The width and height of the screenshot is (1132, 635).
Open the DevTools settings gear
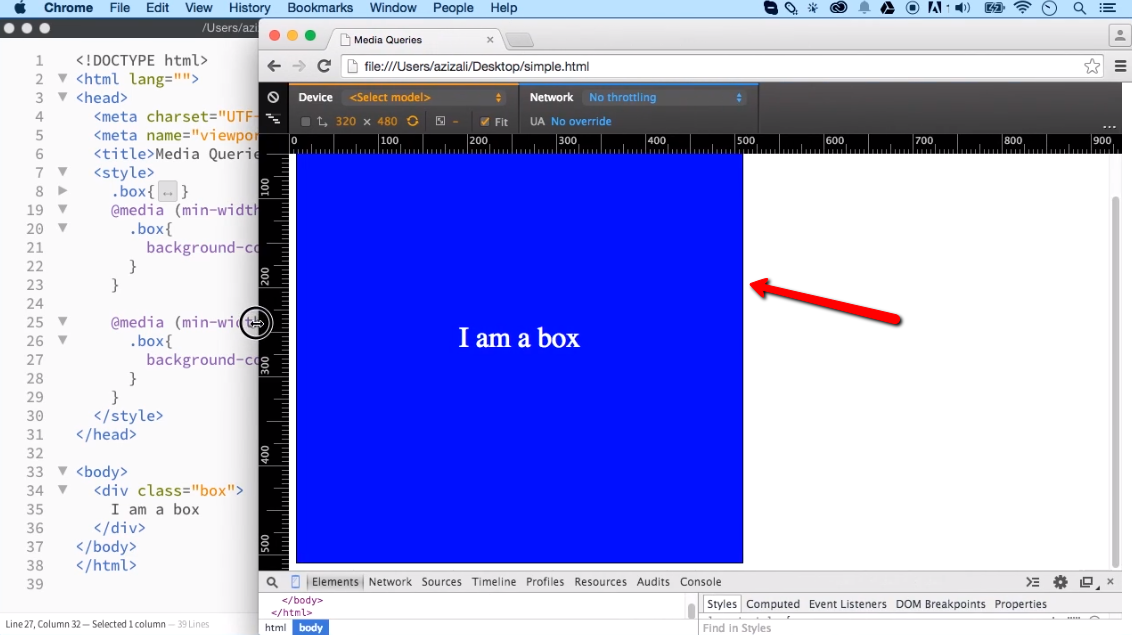pos(1059,581)
